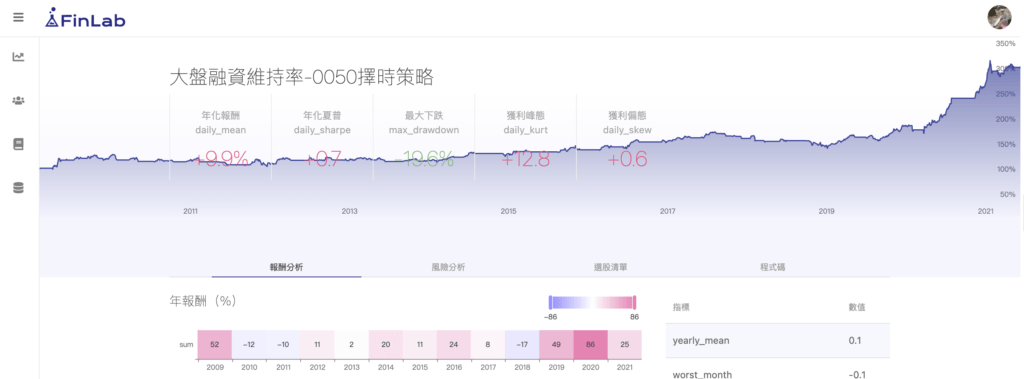Open the user avatar profile
Viewport: 1024px width, 379px height.
click(999, 18)
